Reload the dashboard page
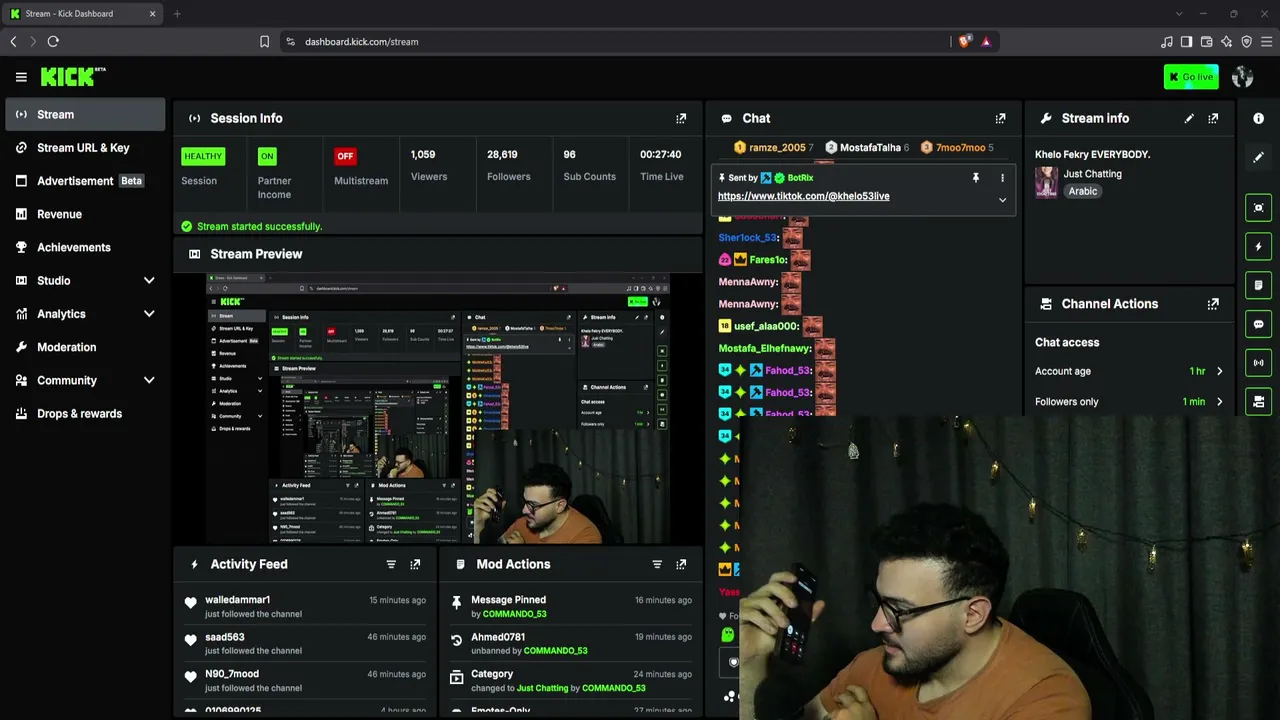 pos(53,42)
